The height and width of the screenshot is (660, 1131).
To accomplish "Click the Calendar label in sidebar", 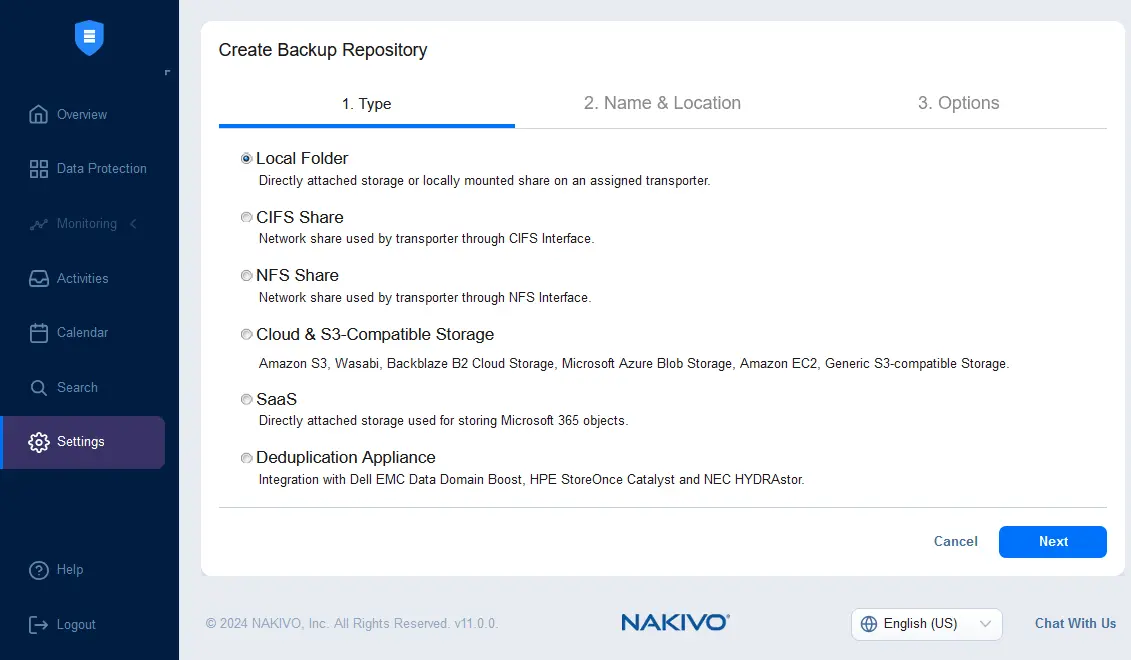I will pos(82,333).
